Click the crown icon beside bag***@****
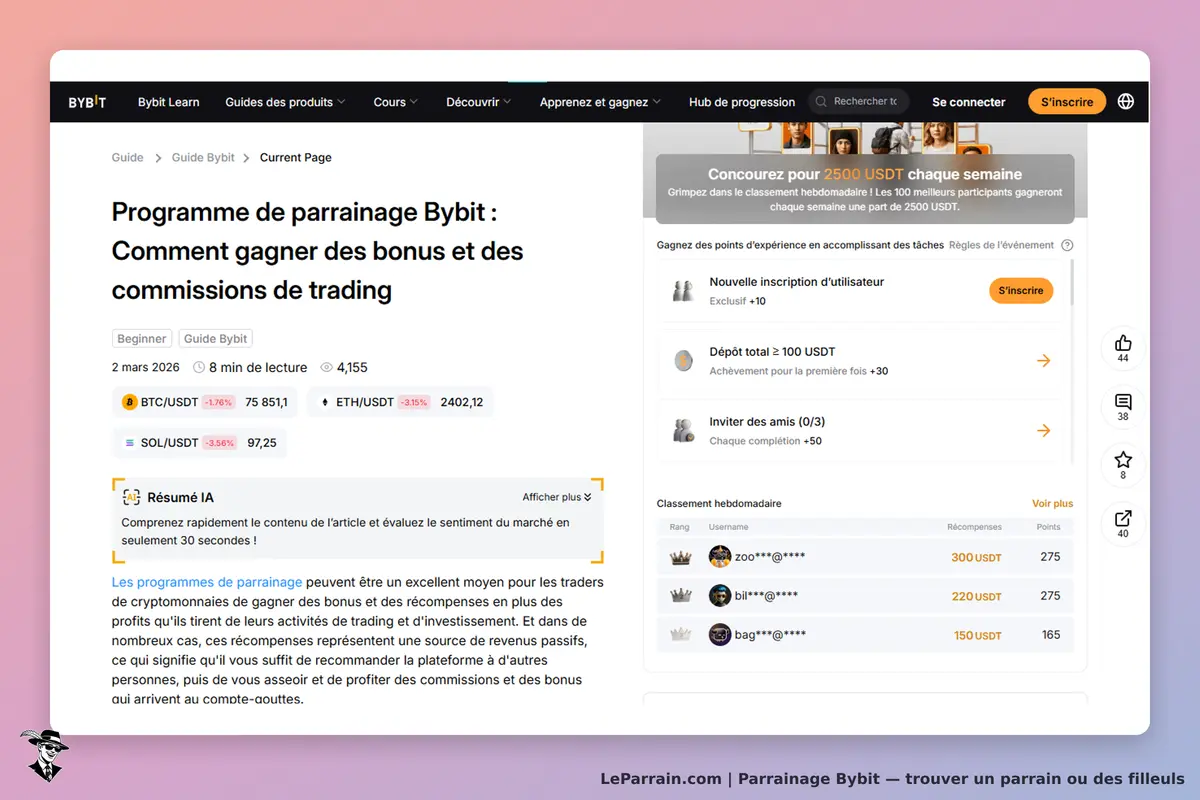The height and width of the screenshot is (800, 1200). [681, 634]
